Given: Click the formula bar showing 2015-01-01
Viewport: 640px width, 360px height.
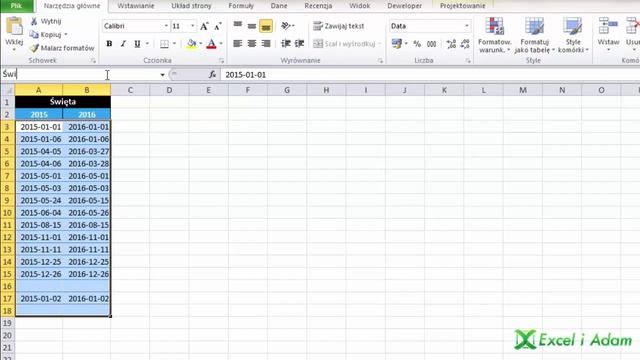Looking at the screenshot, I should (x=431, y=75).
